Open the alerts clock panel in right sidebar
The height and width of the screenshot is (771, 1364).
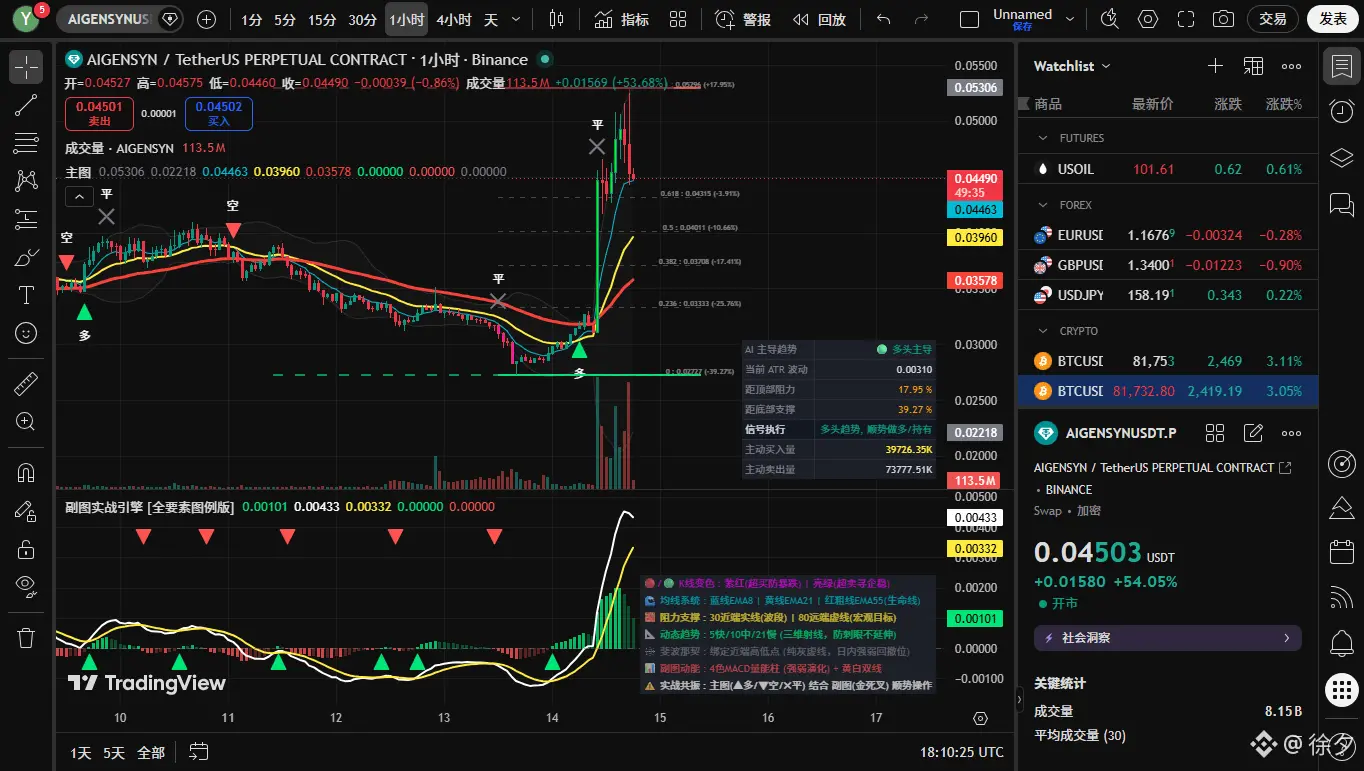pos(1341,111)
